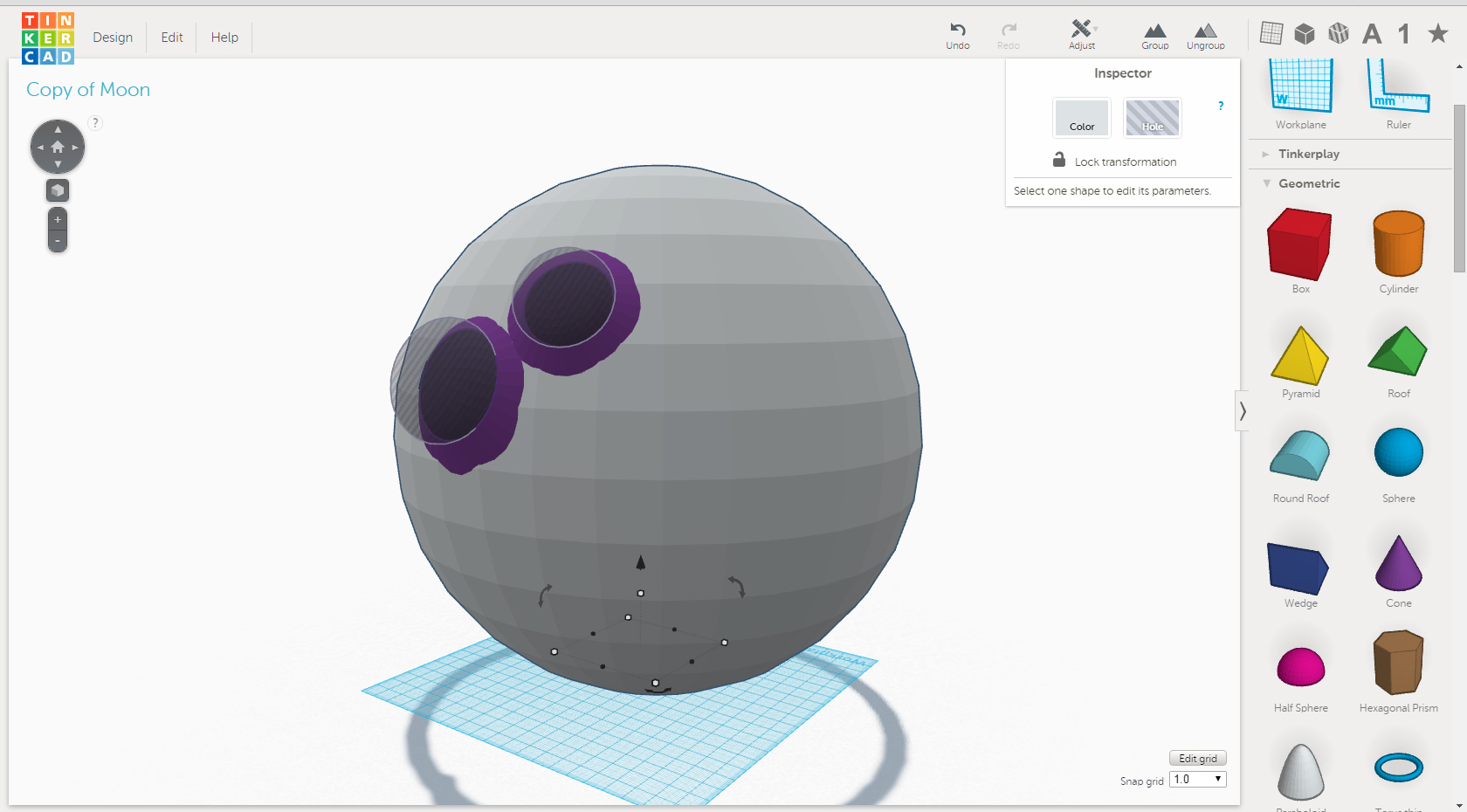Group the selected shapes
Viewport: 1467px width, 812px height.
pyautogui.click(x=1154, y=36)
